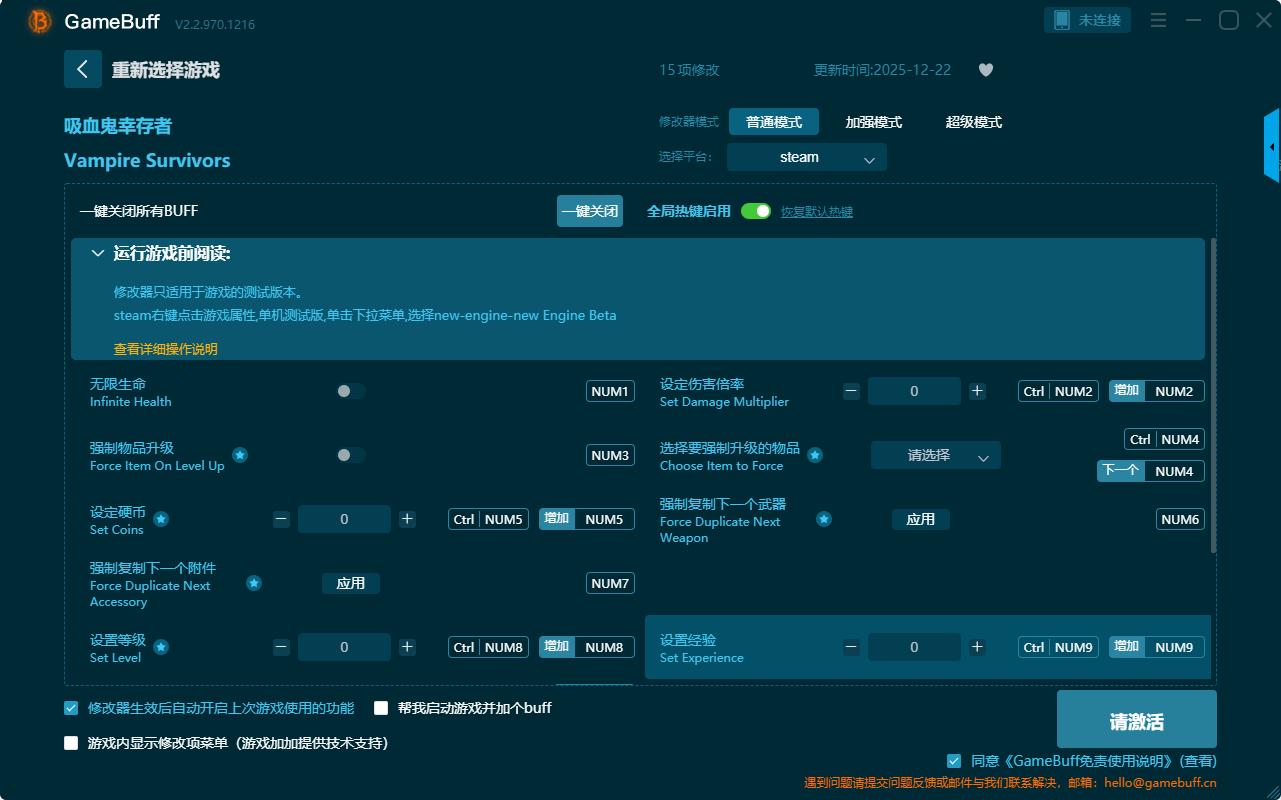Switch to 超级模式 mode tab
This screenshot has height=800, width=1281.
point(973,122)
